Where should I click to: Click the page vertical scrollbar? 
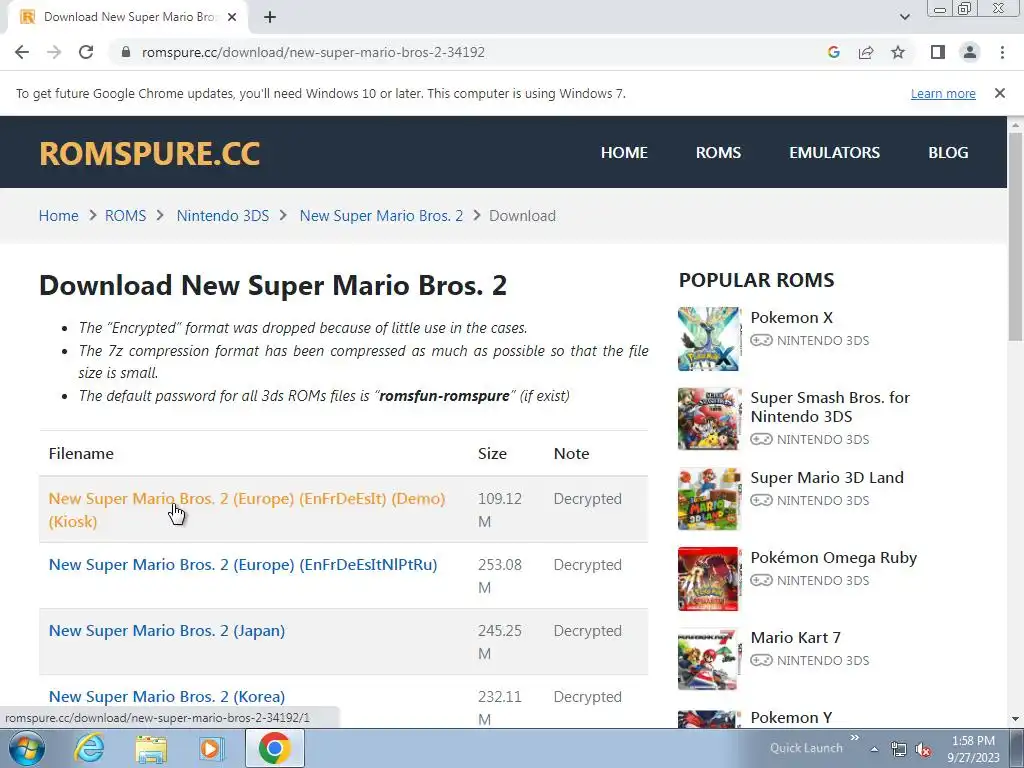pyautogui.click(x=1015, y=236)
